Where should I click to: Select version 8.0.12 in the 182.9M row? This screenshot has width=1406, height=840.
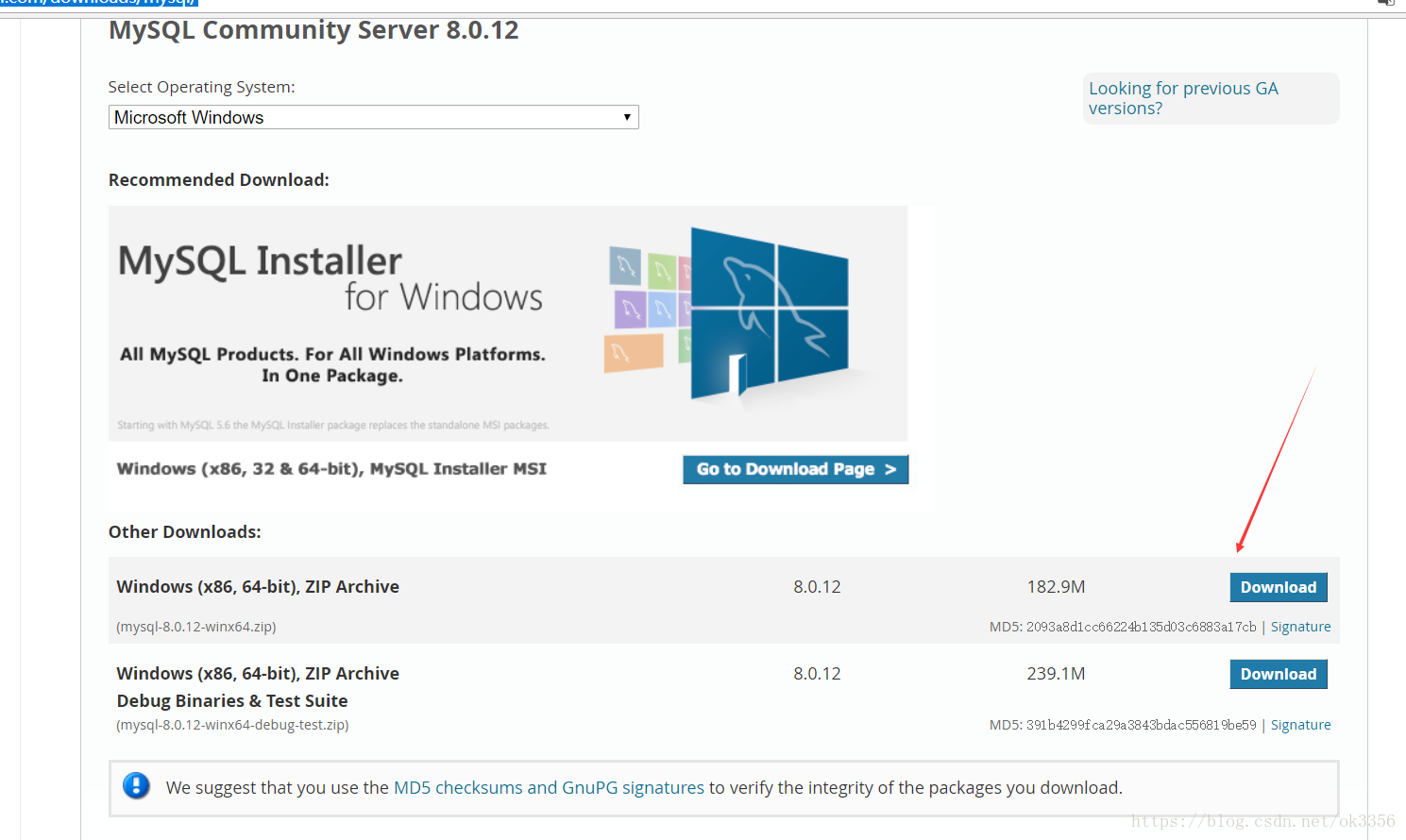pos(817,587)
